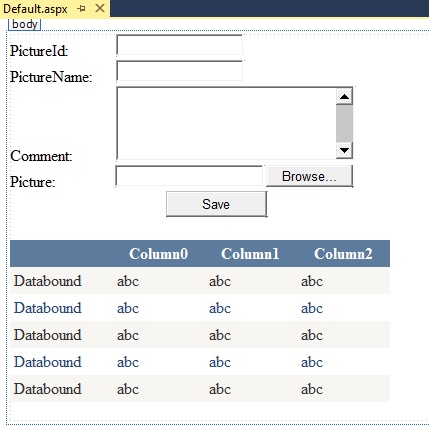Select the Column2 grid header

pos(343,254)
